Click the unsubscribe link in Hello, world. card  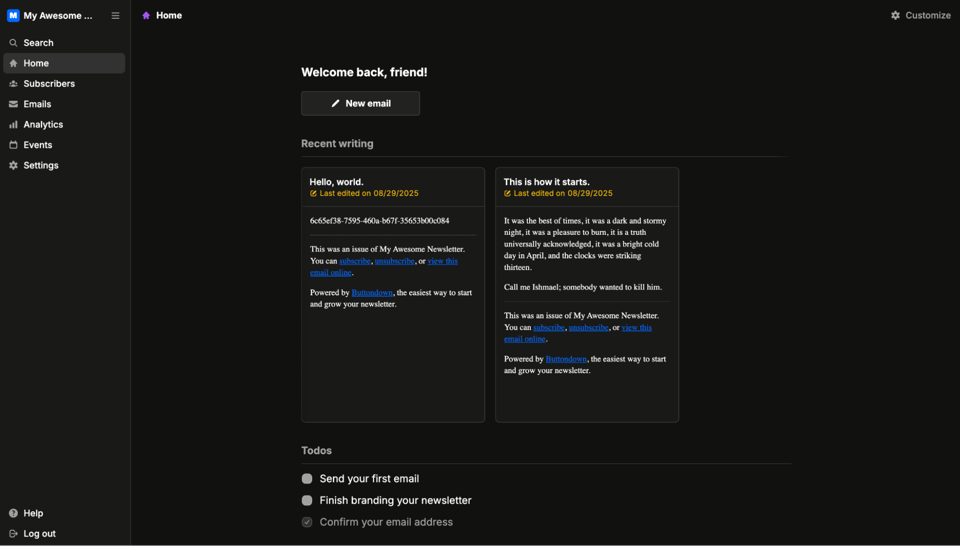(x=394, y=261)
